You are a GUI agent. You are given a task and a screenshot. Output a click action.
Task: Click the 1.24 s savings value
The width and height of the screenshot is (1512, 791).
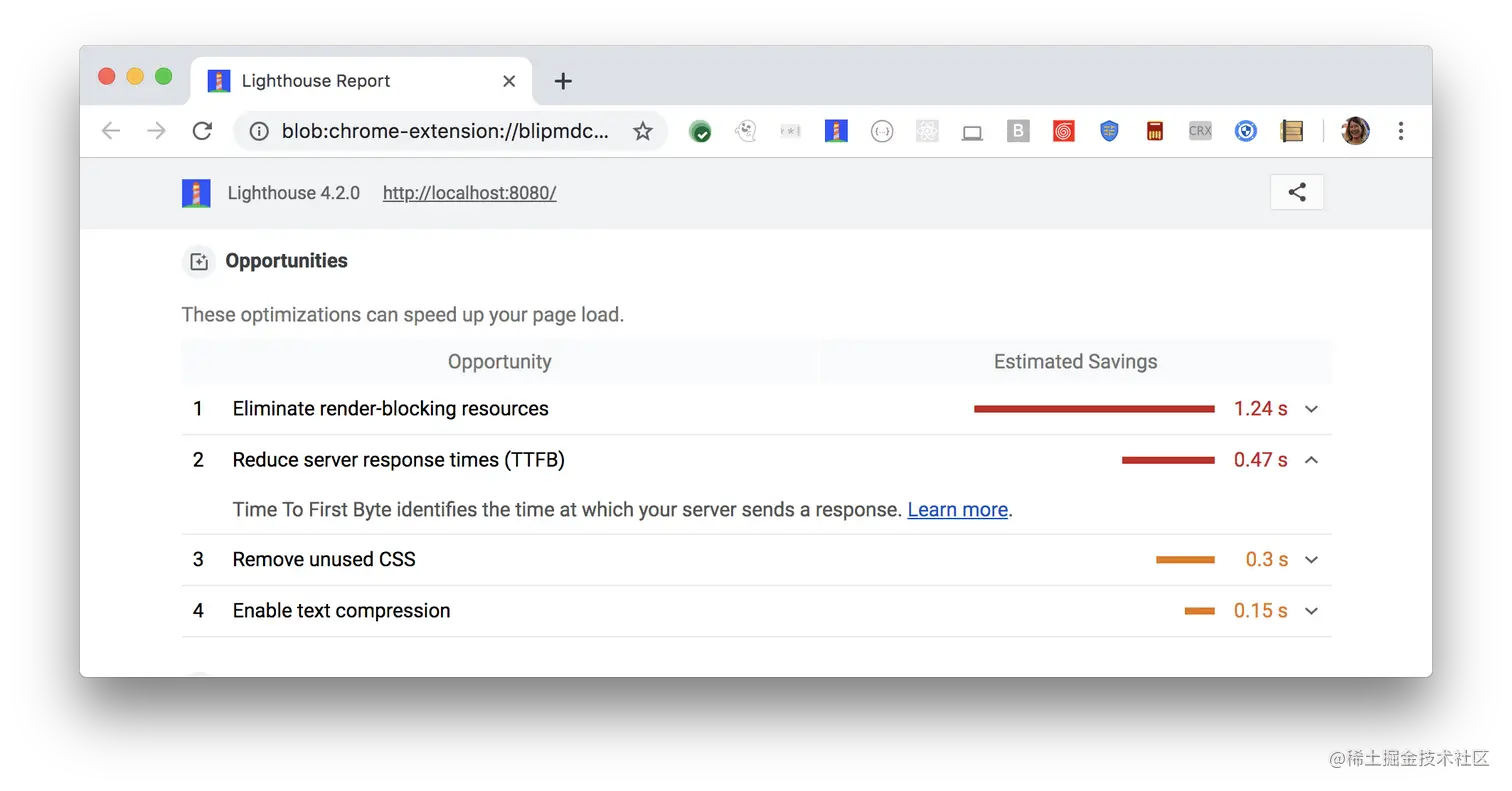1260,409
